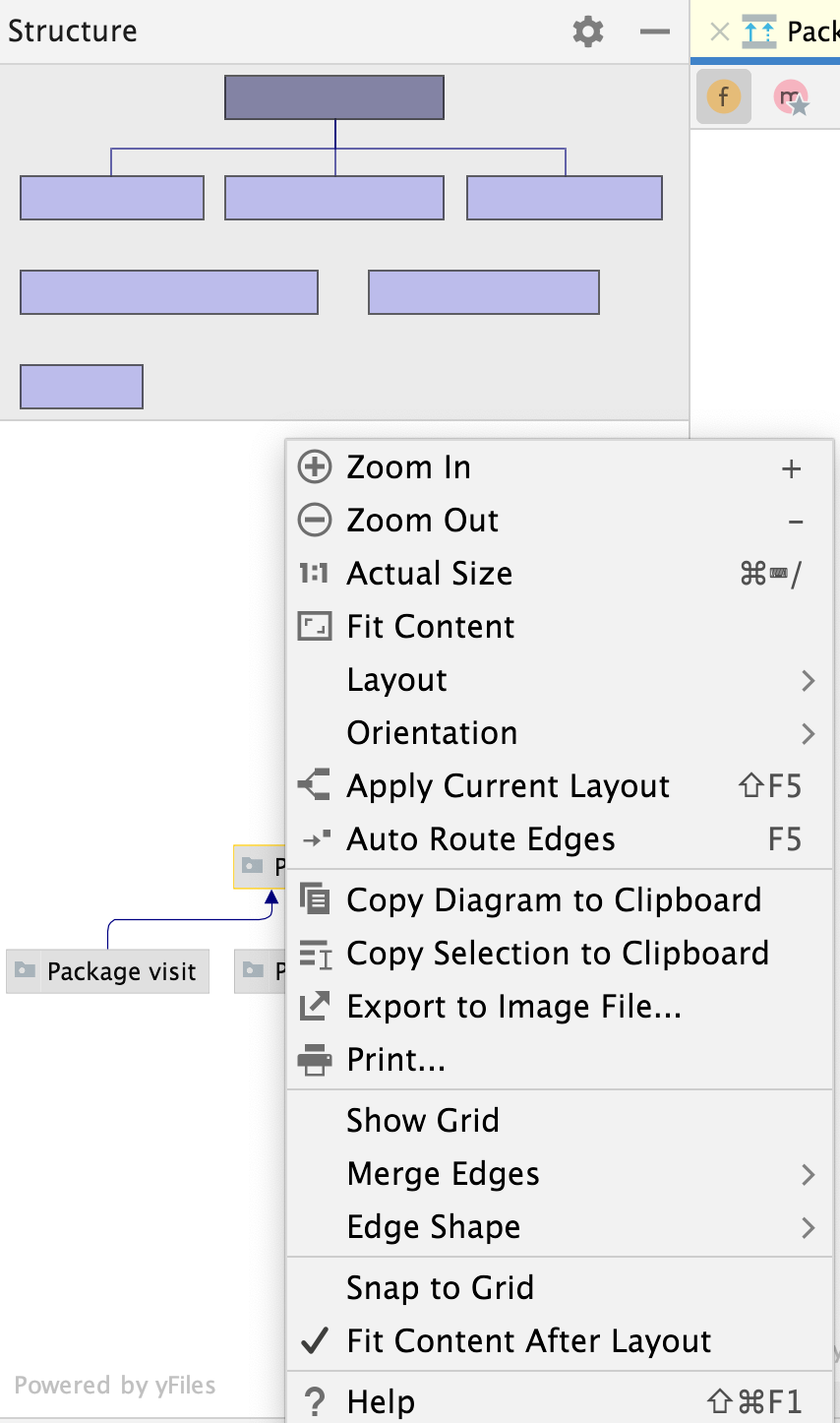This screenshot has height=1423, width=840.
Task: Expand the Merge Edges submenu
Action: point(442,1174)
